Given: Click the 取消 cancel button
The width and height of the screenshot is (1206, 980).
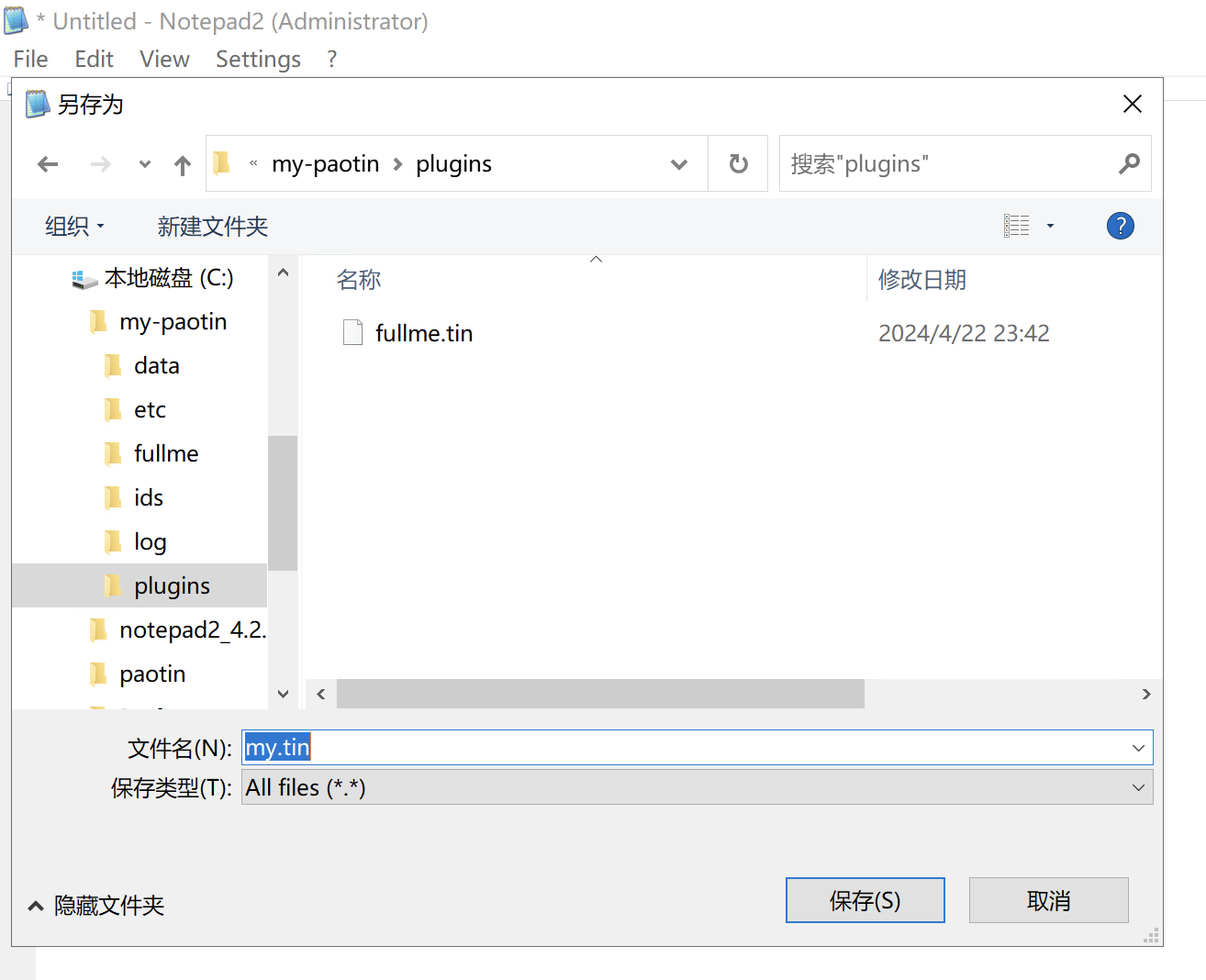Looking at the screenshot, I should pyautogui.click(x=1048, y=900).
